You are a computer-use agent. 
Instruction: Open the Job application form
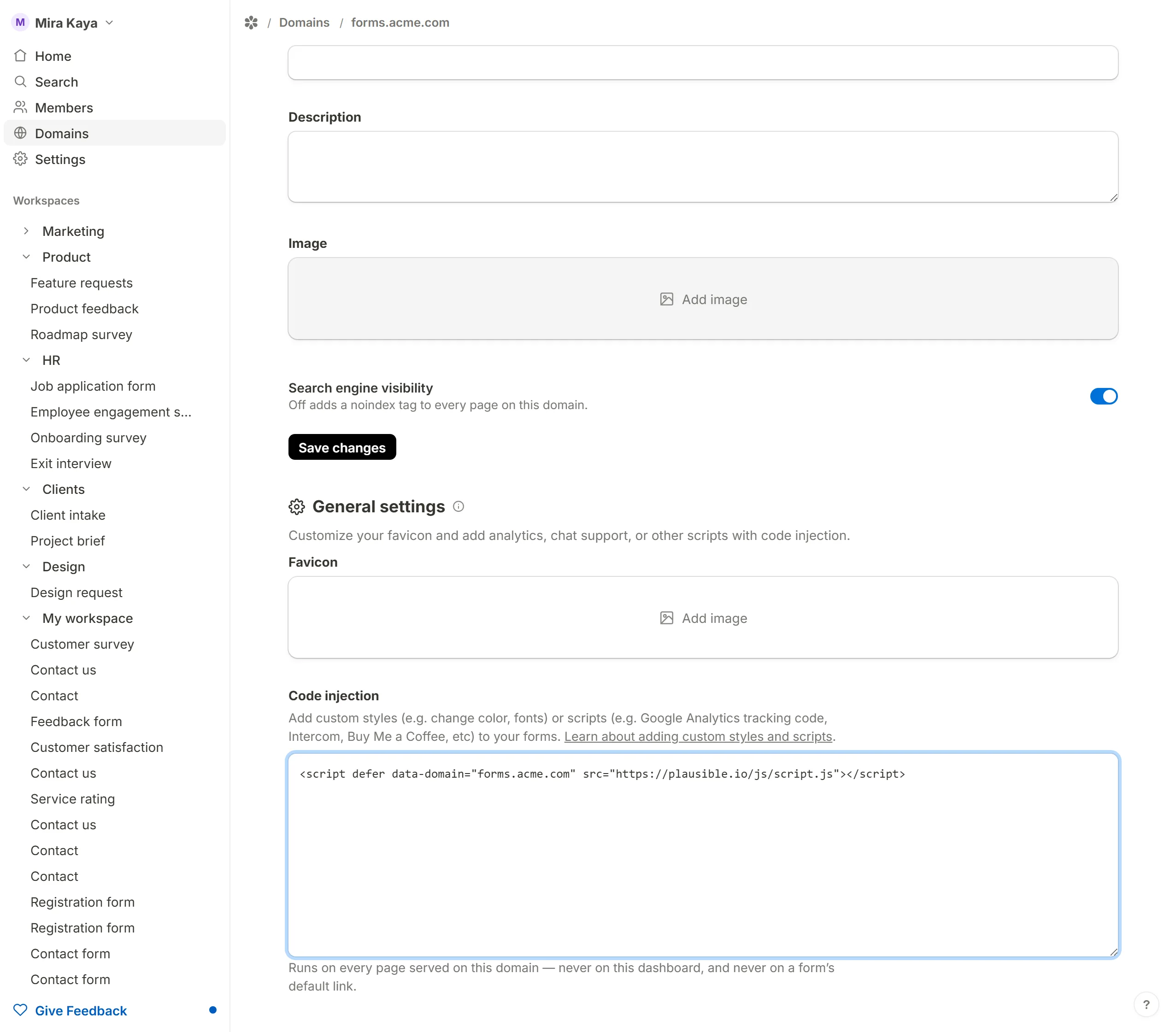click(93, 386)
